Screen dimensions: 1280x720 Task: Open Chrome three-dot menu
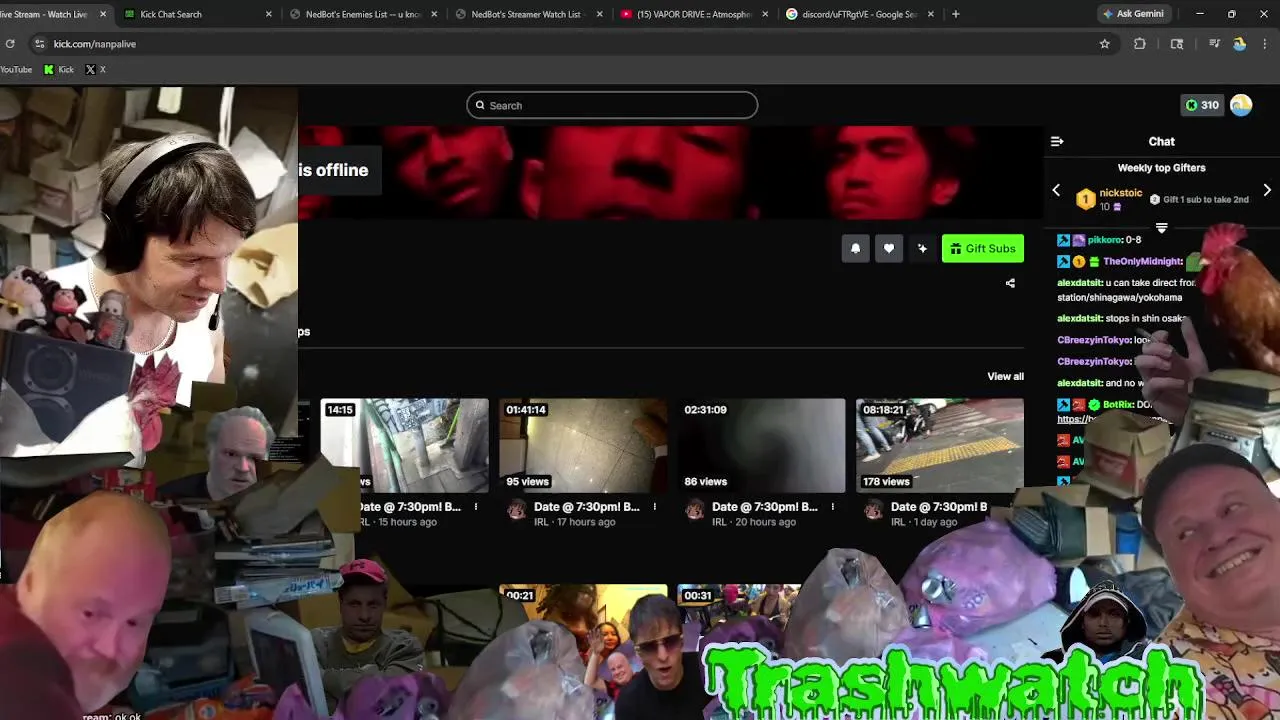coord(1266,44)
